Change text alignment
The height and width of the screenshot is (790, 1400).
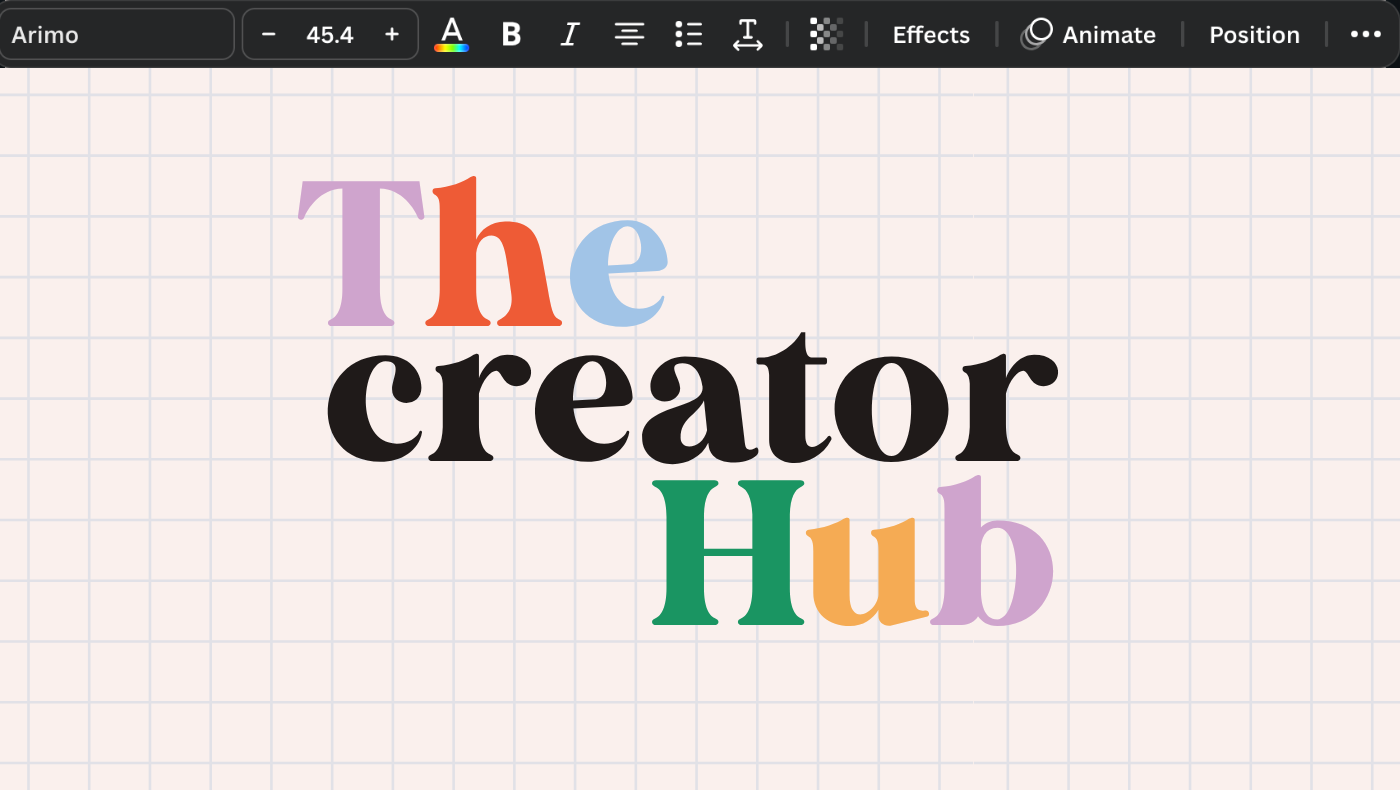pos(629,34)
